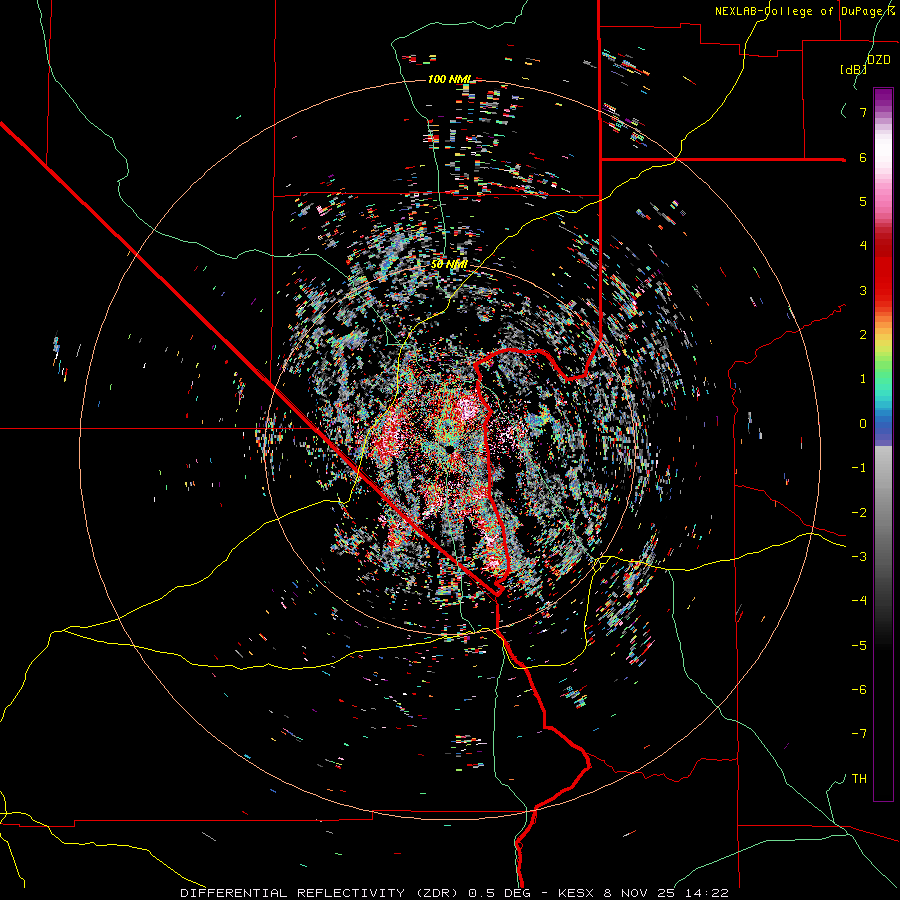This screenshot has width=900, height=900.
Task: Click the 0 value on the dB scale
Action: pos(863,424)
